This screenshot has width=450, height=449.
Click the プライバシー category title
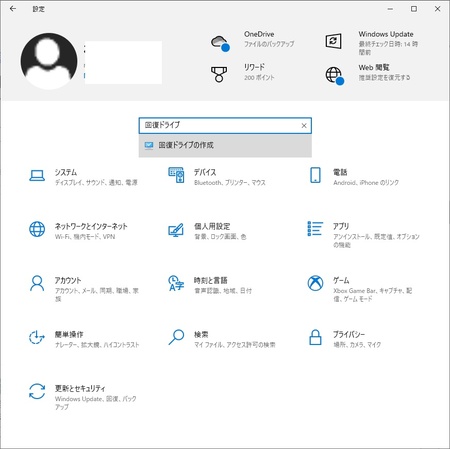click(349, 334)
